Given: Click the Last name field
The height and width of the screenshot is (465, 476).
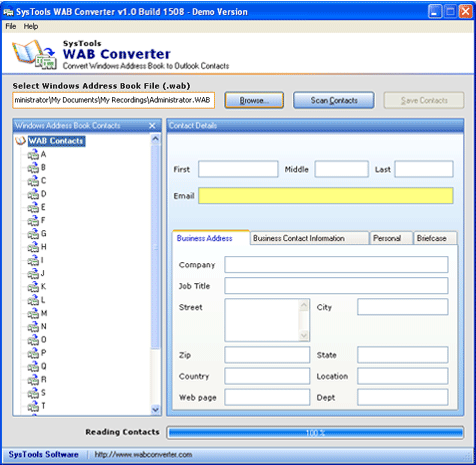Looking at the screenshot, I should [x=424, y=169].
